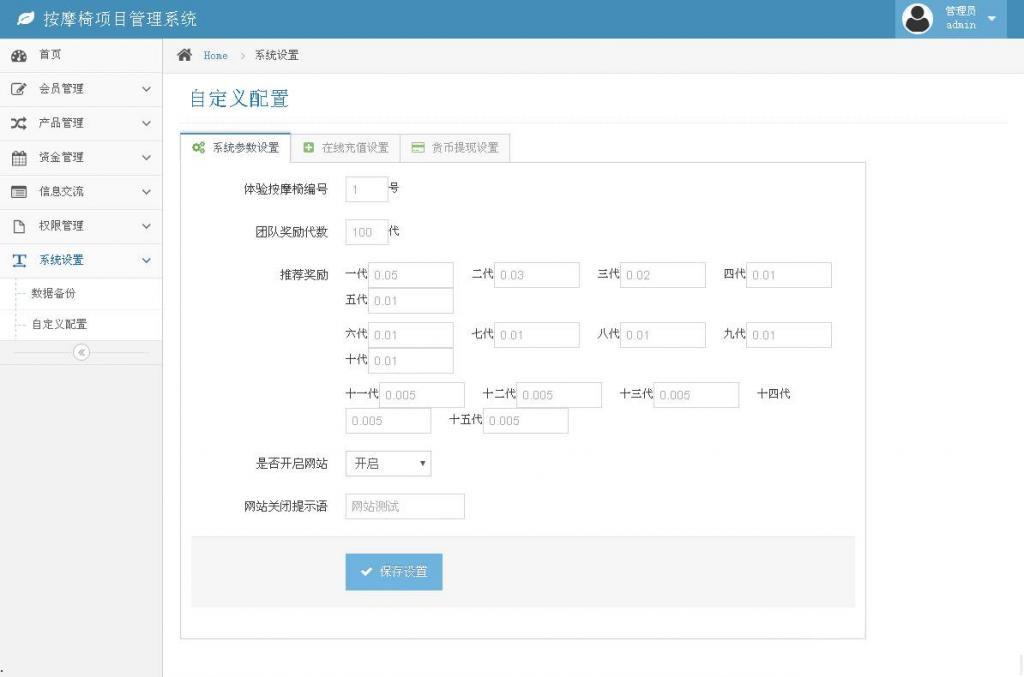The image size is (1024, 677).
Task: Focus the 十二代 reward input
Action: 559,395
